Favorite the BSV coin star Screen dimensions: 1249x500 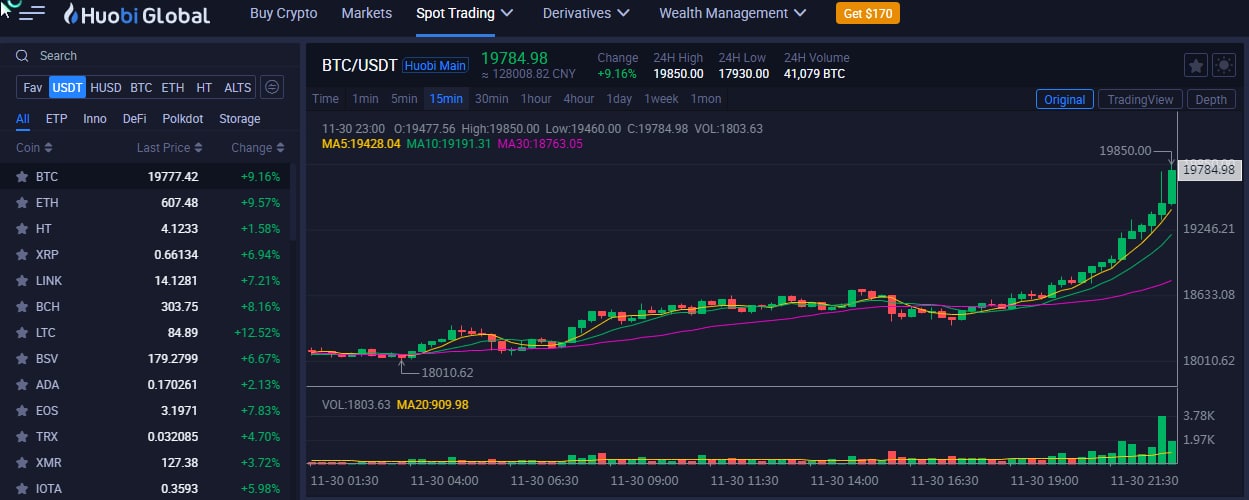22,358
